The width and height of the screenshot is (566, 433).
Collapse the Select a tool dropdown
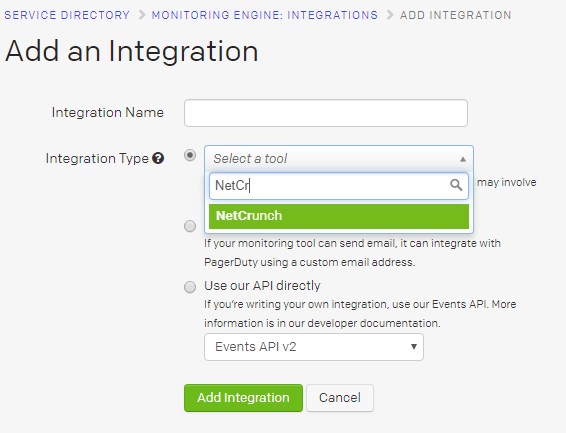click(x=339, y=159)
